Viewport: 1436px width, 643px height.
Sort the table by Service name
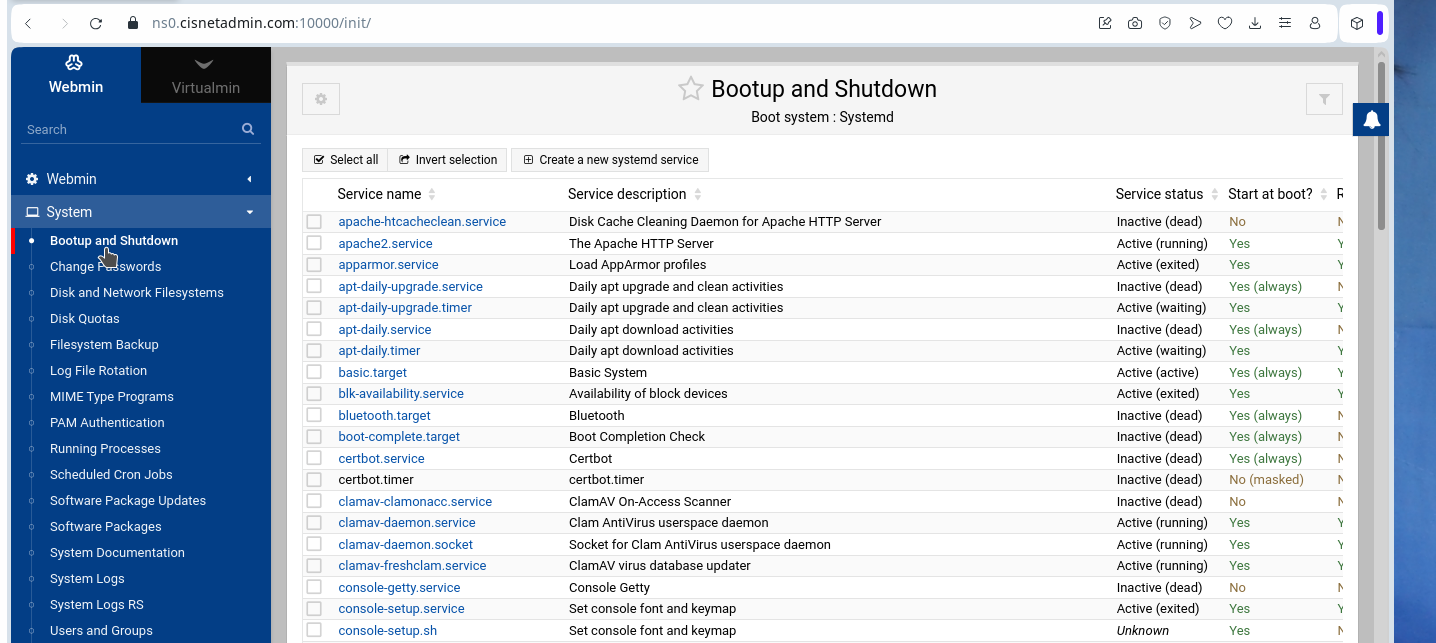tap(387, 194)
